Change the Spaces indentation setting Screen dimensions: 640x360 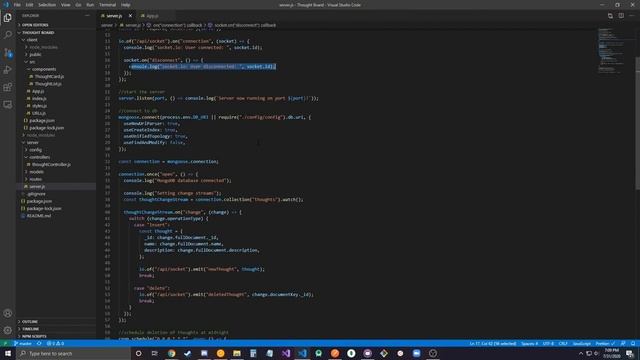coord(529,344)
